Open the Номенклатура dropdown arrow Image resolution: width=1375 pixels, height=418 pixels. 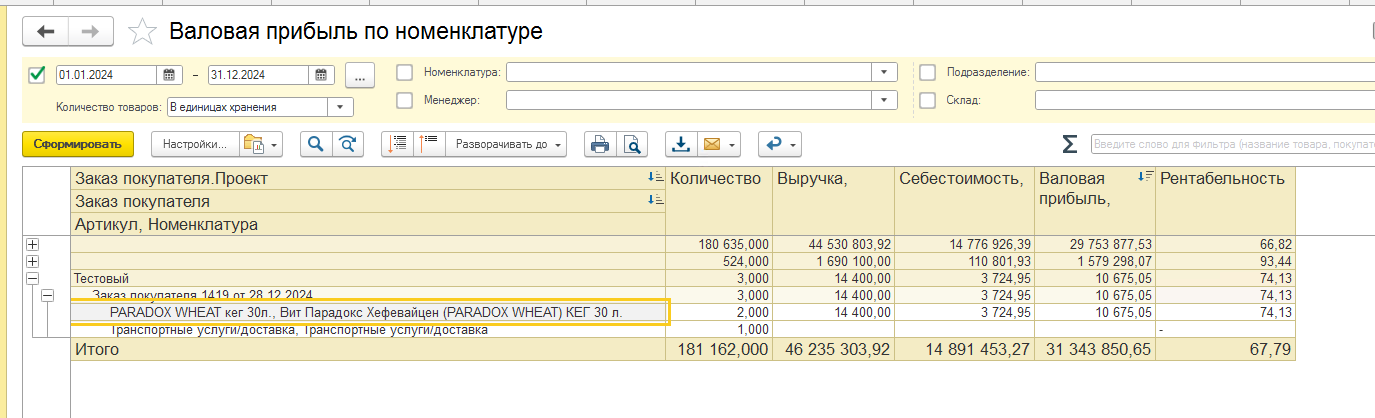(884, 72)
